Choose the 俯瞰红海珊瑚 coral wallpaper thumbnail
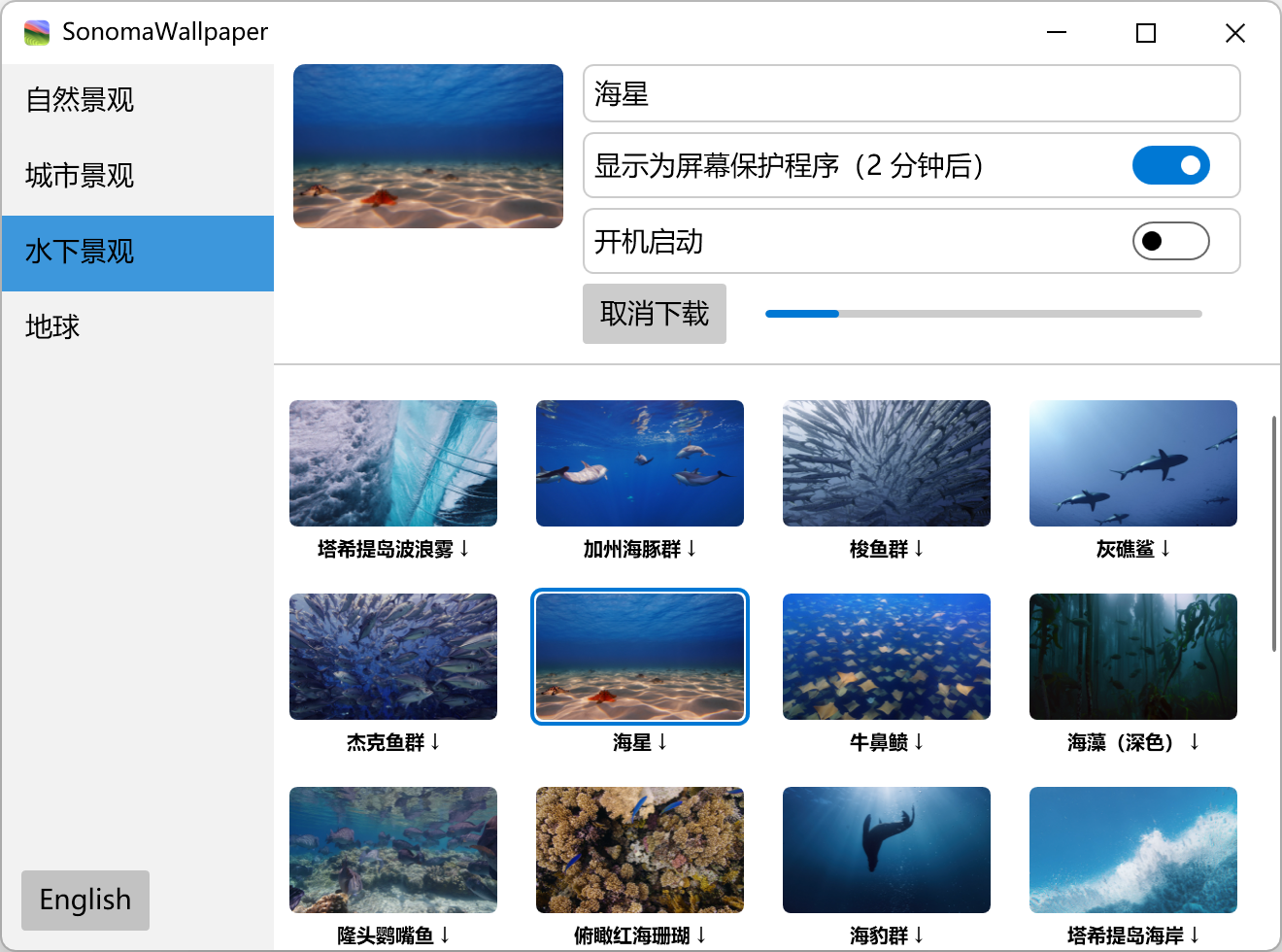This screenshot has height=952, width=1282. tap(640, 850)
